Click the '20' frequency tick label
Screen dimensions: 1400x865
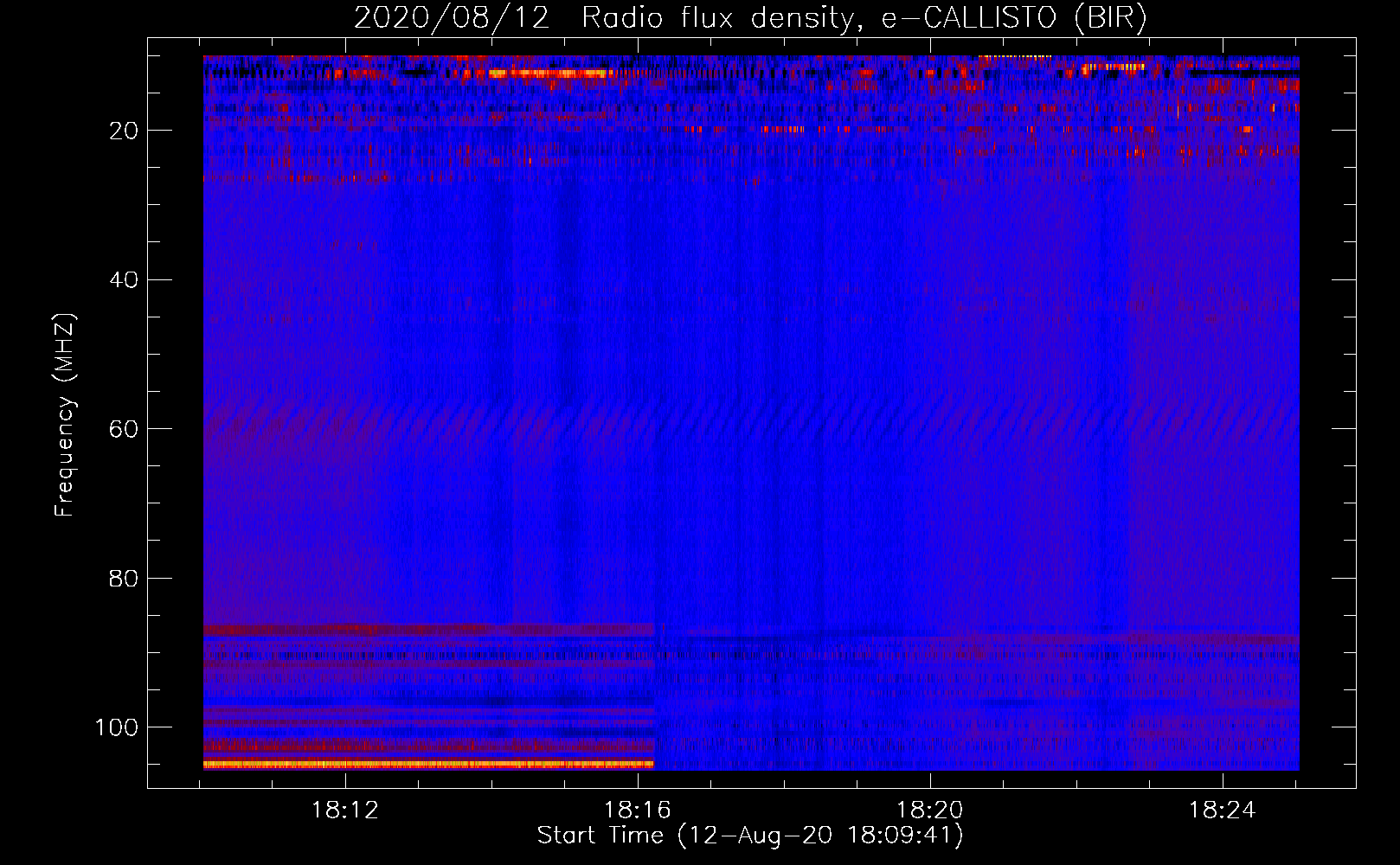125,131
